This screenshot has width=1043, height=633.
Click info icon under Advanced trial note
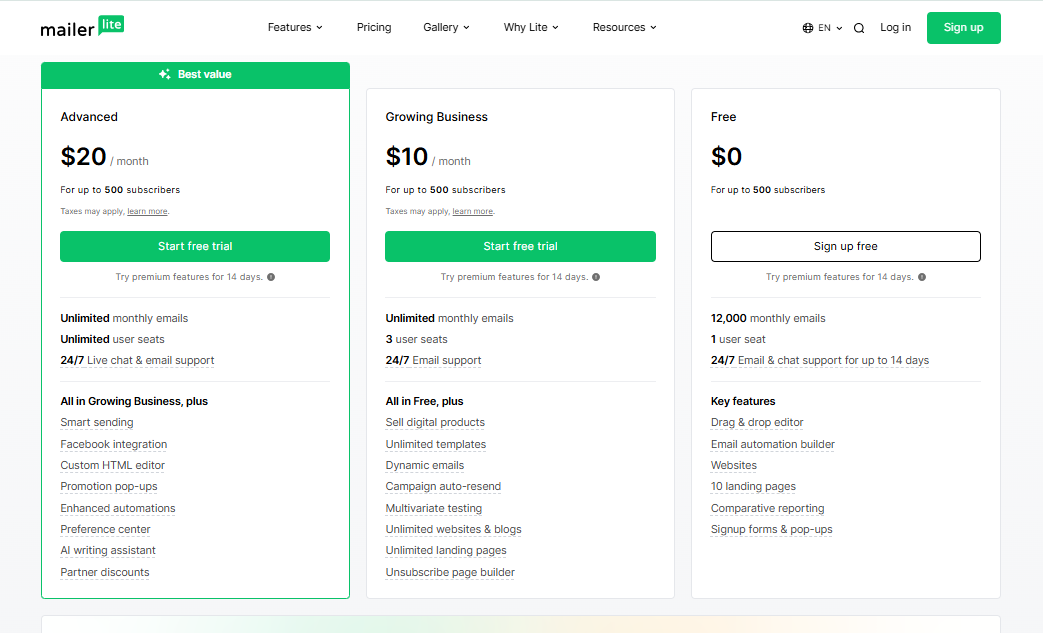pos(271,277)
